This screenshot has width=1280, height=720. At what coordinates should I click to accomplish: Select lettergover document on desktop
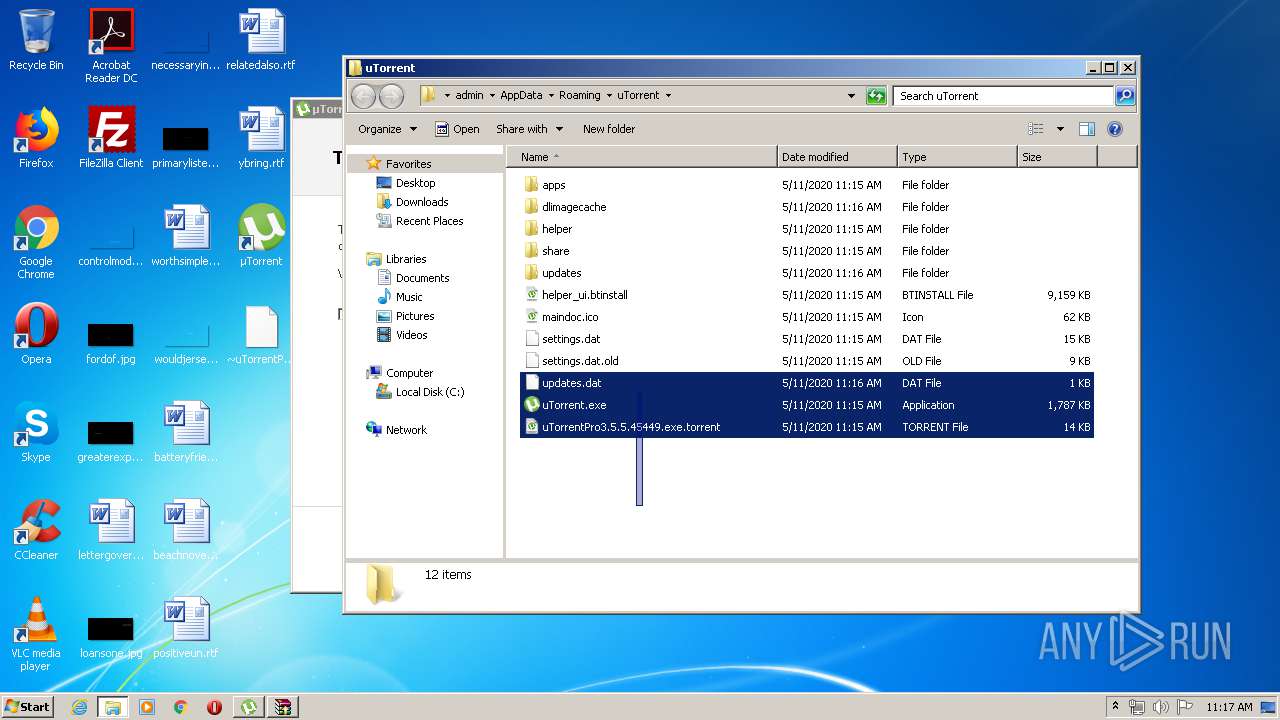tap(111, 530)
